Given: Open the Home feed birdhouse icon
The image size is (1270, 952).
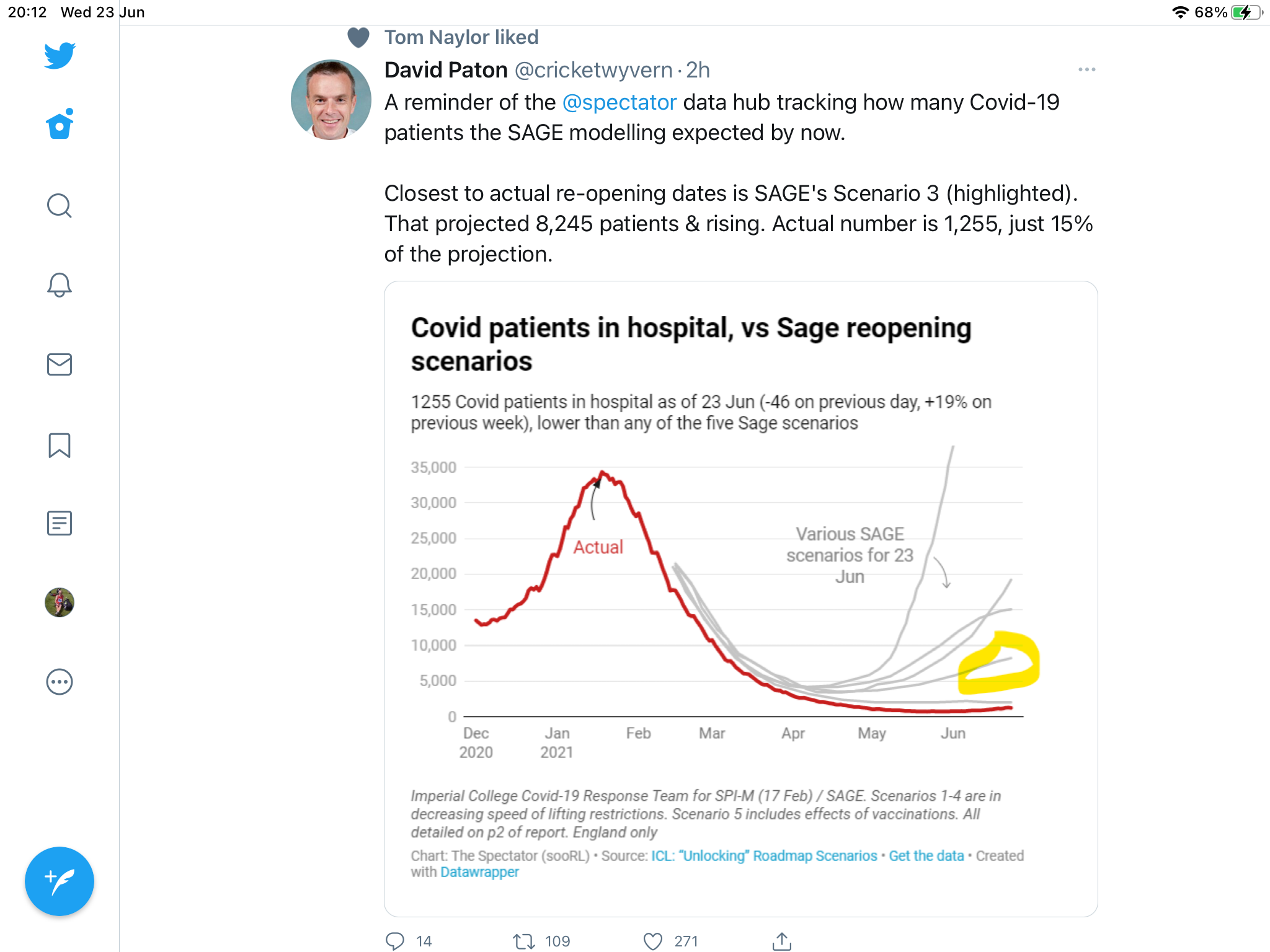Looking at the screenshot, I should [x=60, y=123].
